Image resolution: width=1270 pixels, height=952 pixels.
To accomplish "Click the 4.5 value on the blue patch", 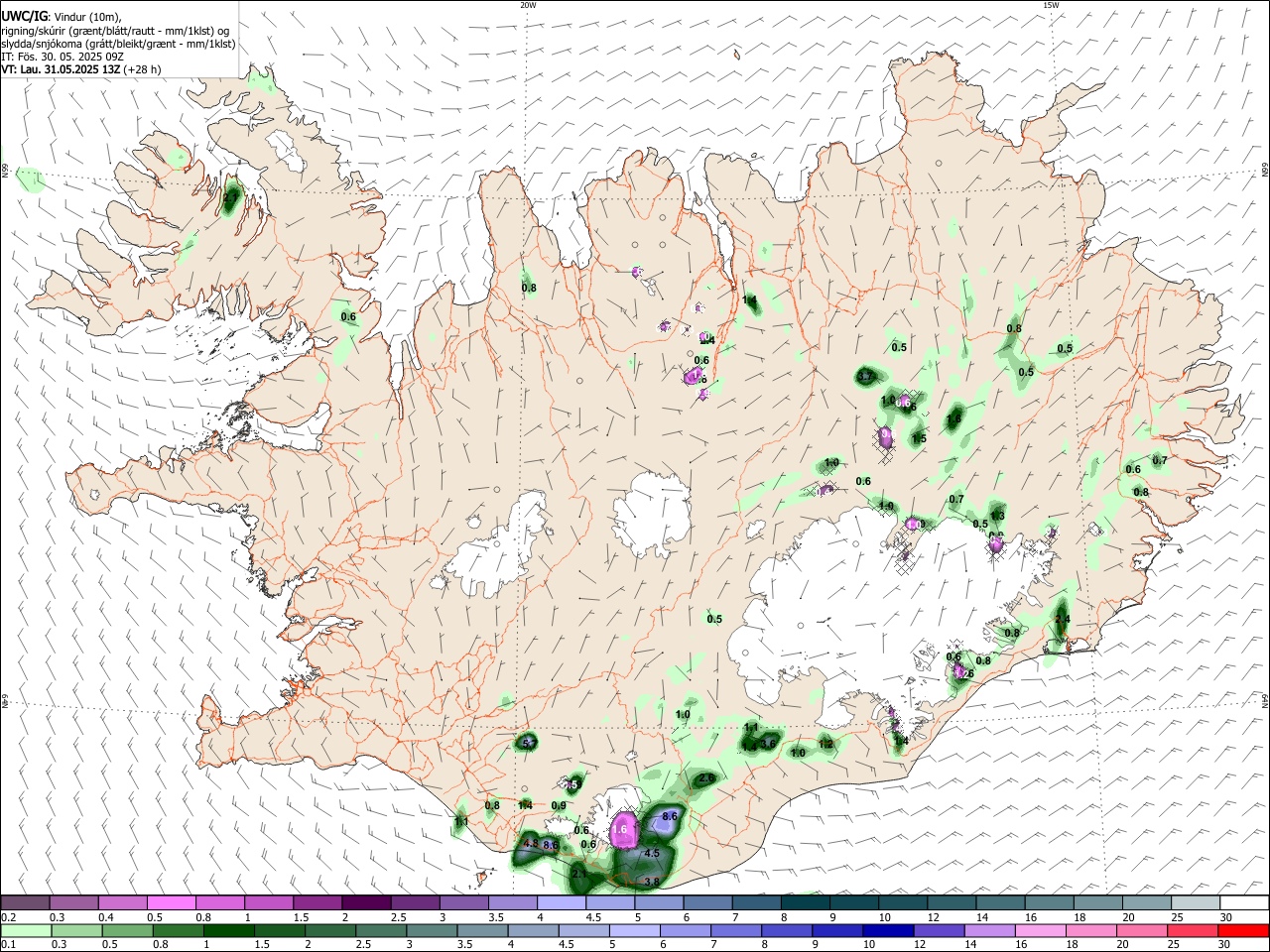I will click(652, 853).
